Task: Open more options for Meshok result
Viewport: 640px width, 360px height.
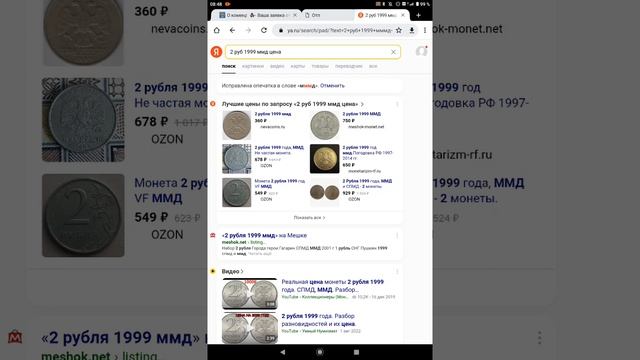Action: (x=397, y=236)
